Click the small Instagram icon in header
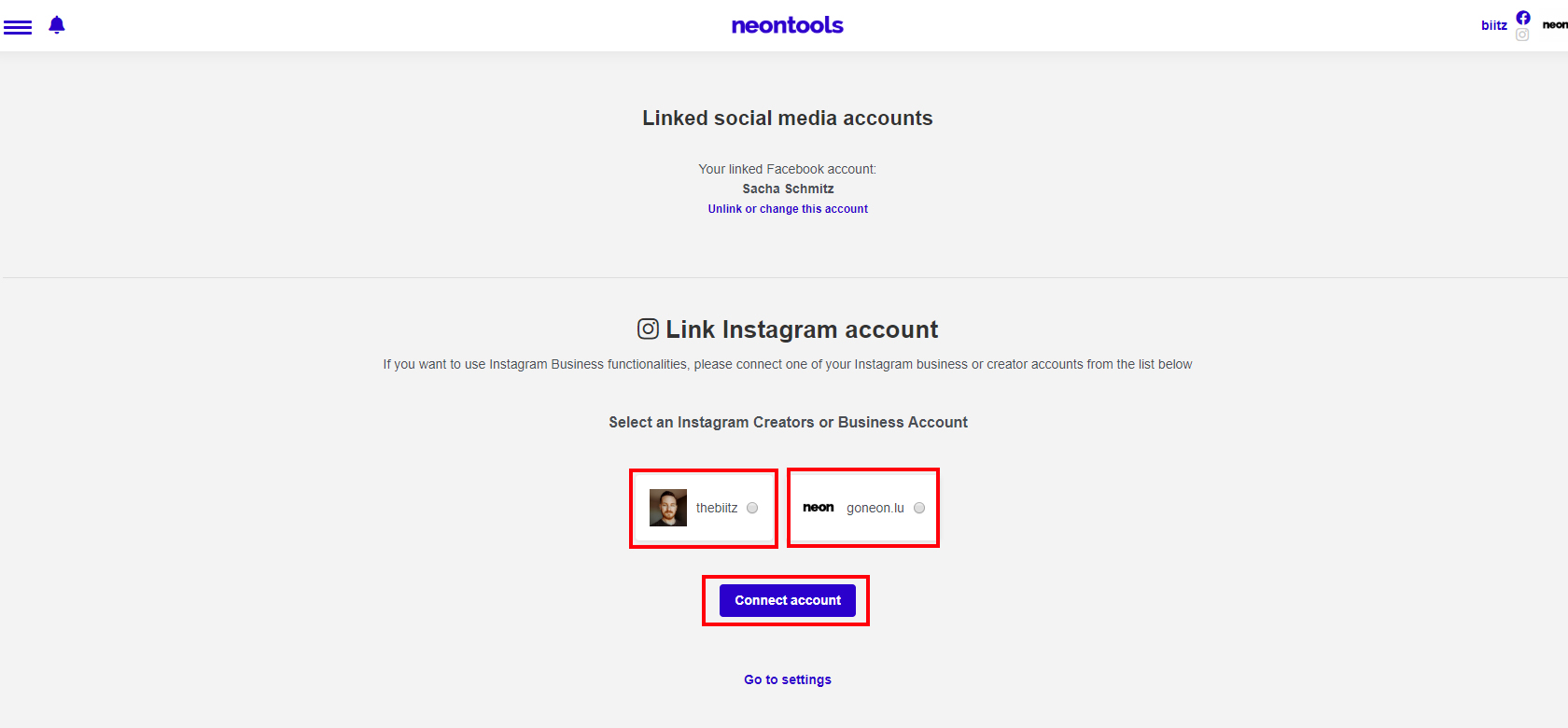This screenshot has height=728, width=1568. point(1522,35)
